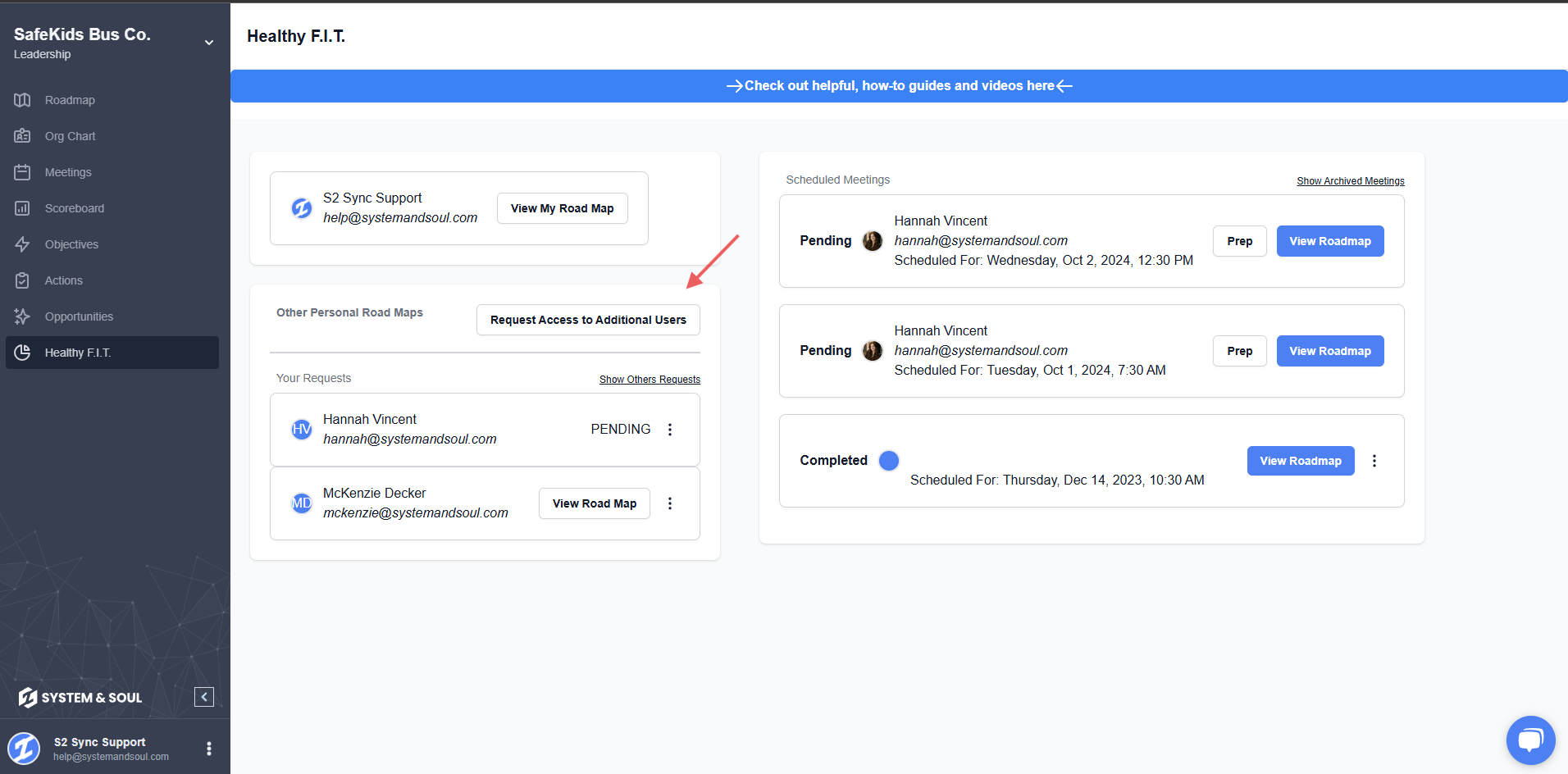Select Healthy F.I.T. in the sidebar
1568x774 pixels.
tap(78, 353)
